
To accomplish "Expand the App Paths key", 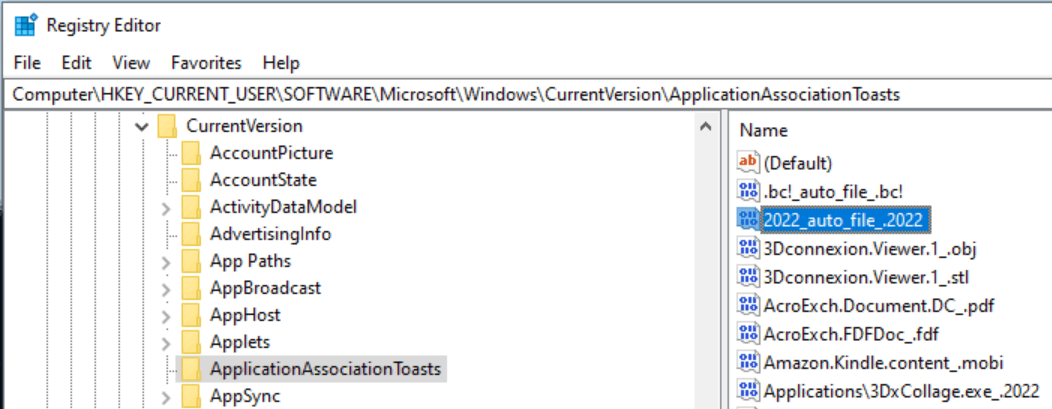I will click(x=166, y=261).
